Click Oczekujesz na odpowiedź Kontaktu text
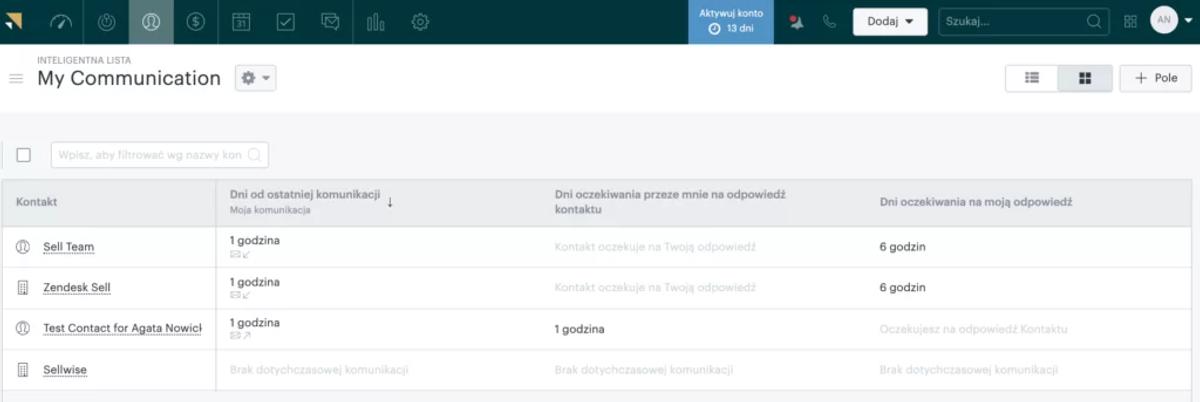This screenshot has height=402, width=1200. click(x=974, y=329)
